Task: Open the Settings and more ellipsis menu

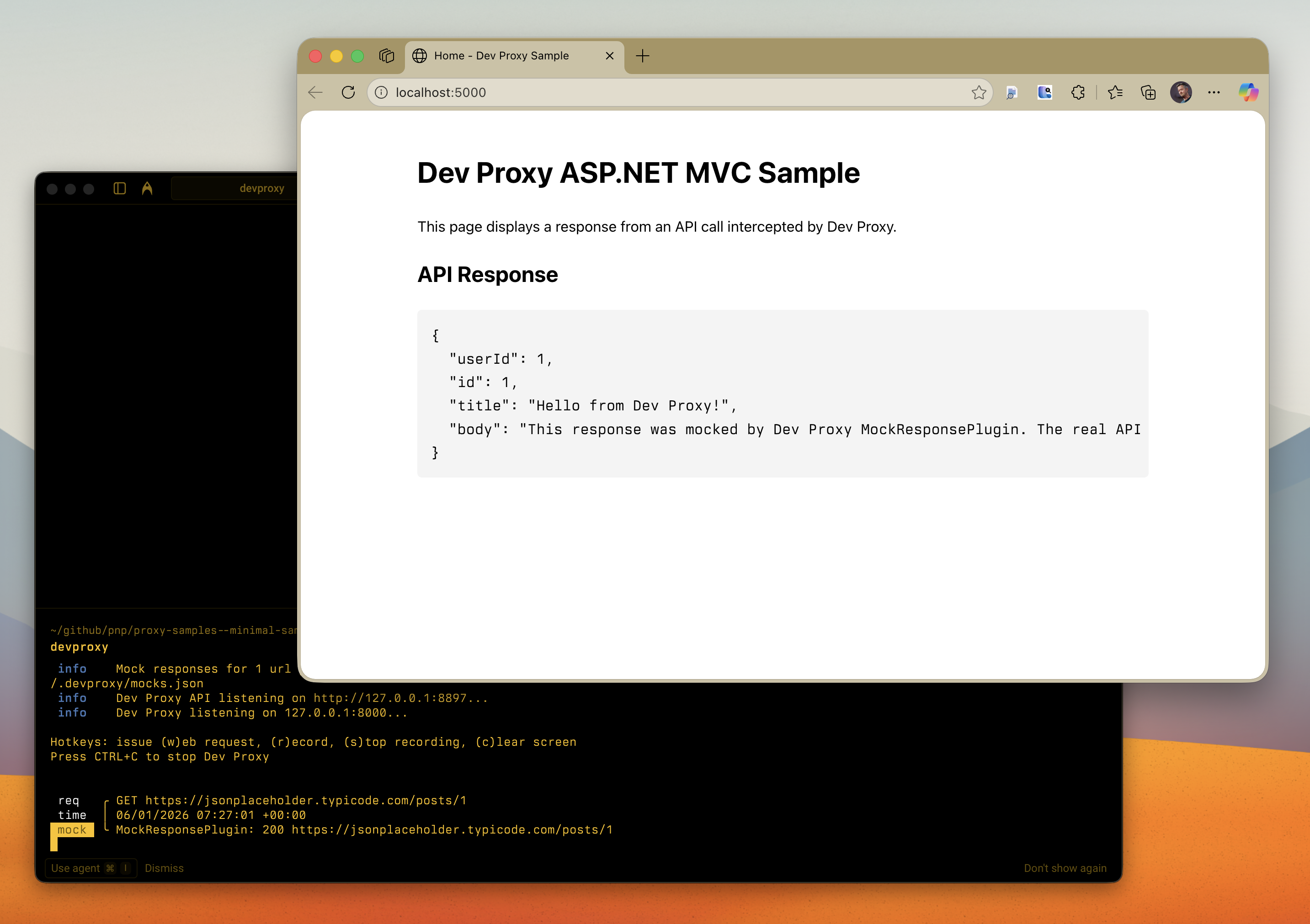Action: tap(1214, 92)
